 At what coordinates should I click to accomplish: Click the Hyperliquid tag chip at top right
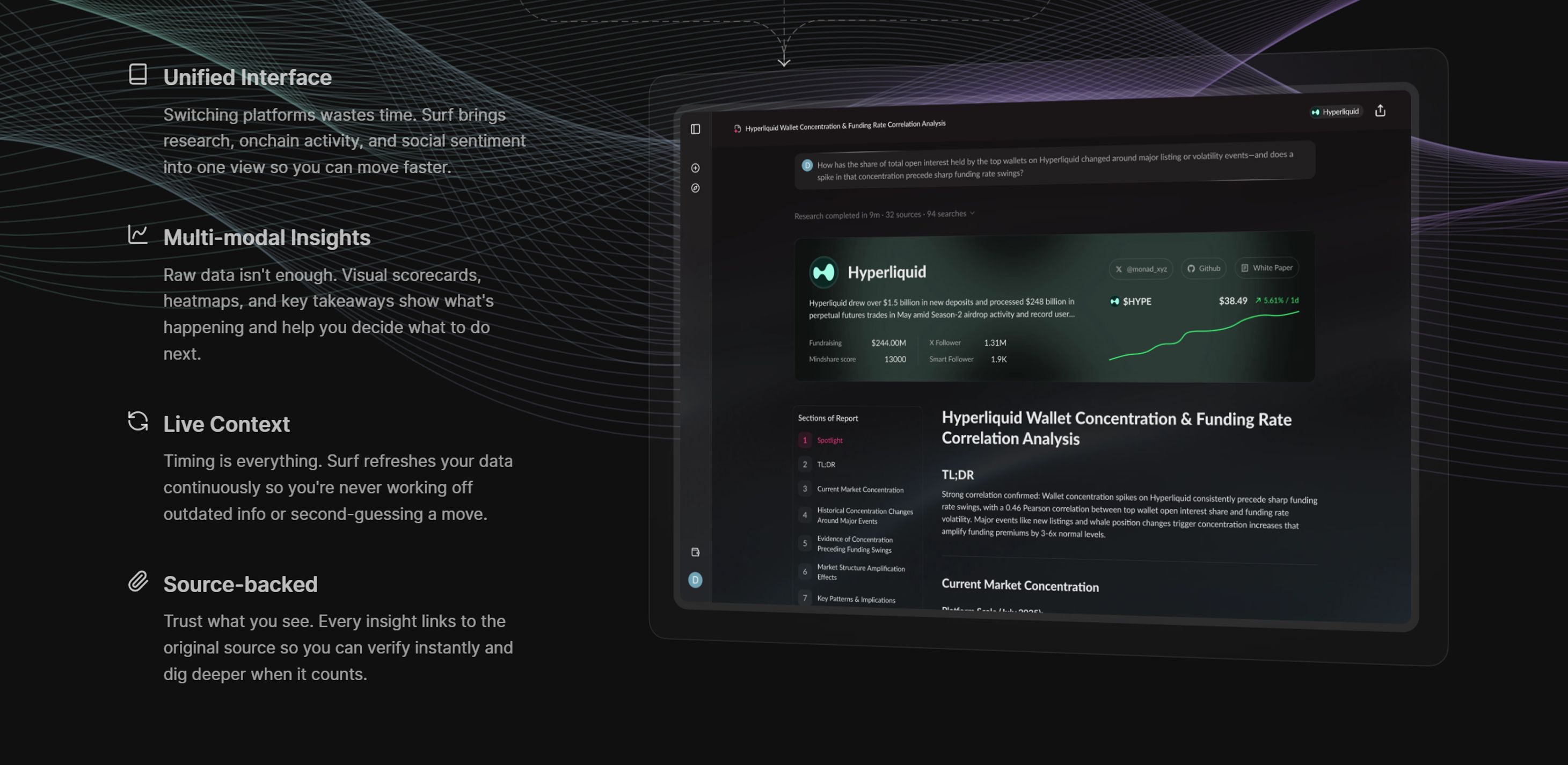point(1334,112)
